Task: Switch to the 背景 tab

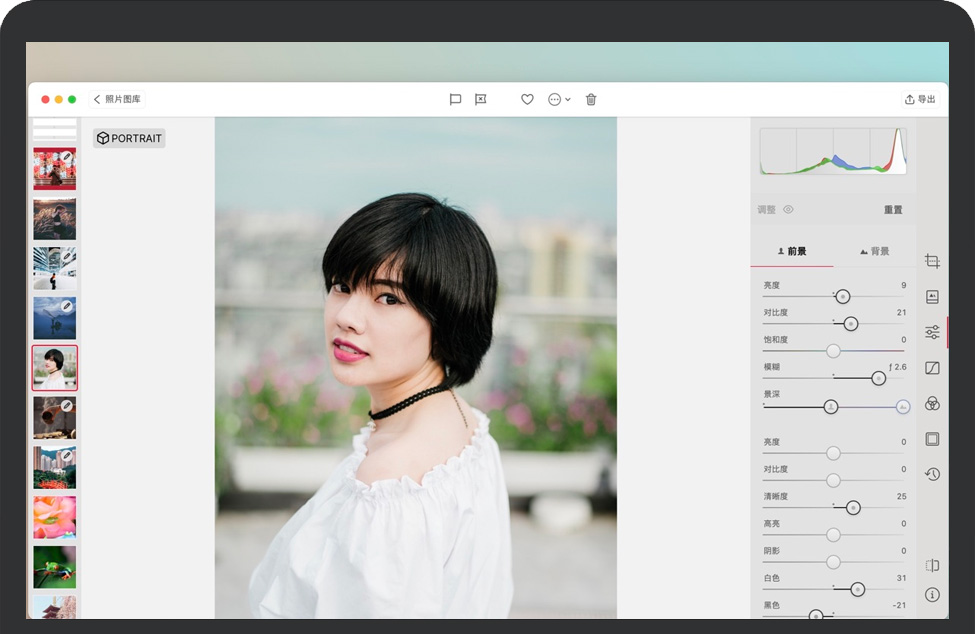Action: (x=874, y=252)
